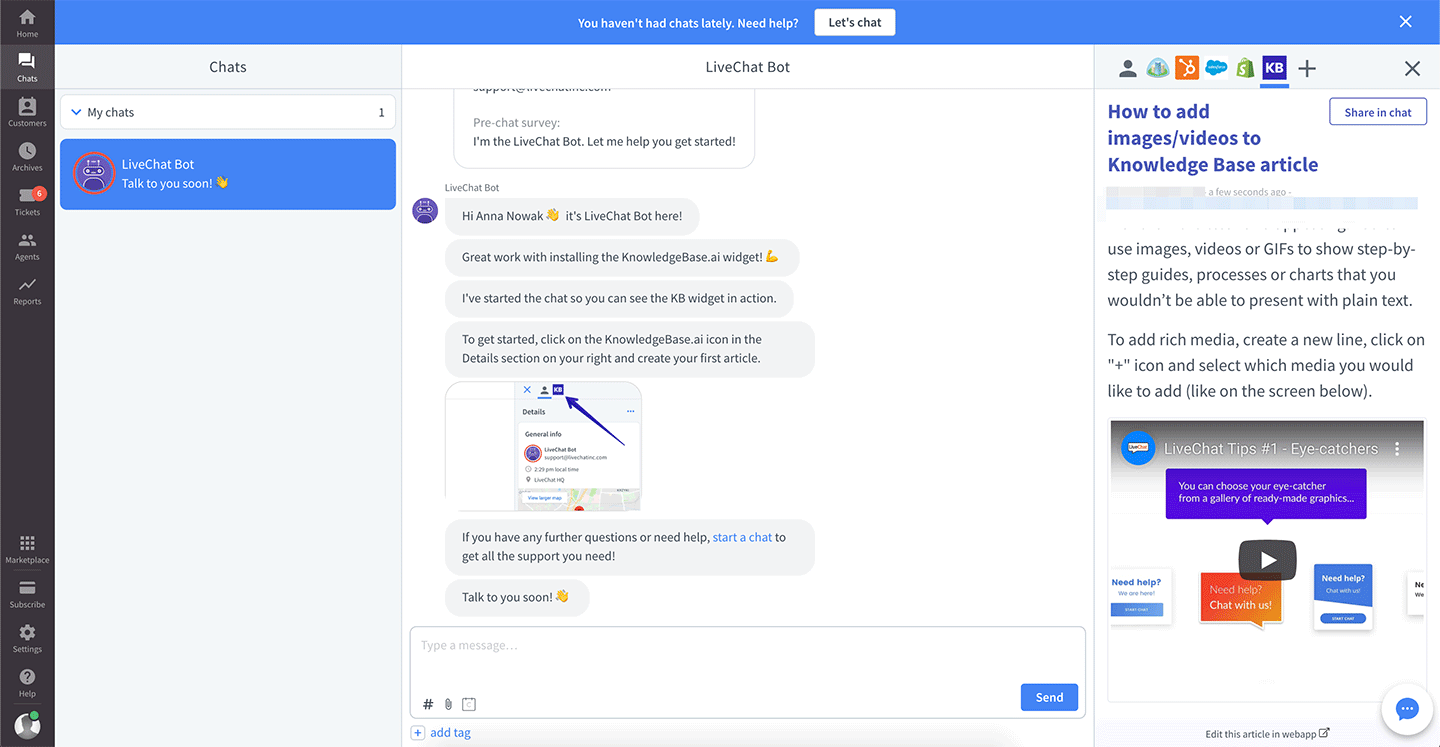Open the Salesforce cloud integration icon

[x=1216, y=68]
